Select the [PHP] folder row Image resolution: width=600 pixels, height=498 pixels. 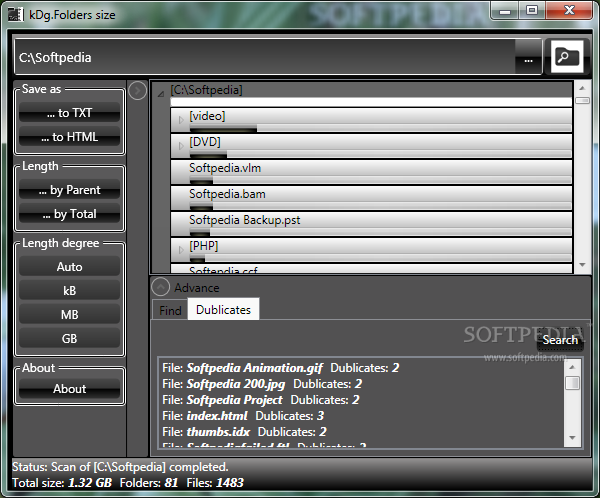[371, 250]
